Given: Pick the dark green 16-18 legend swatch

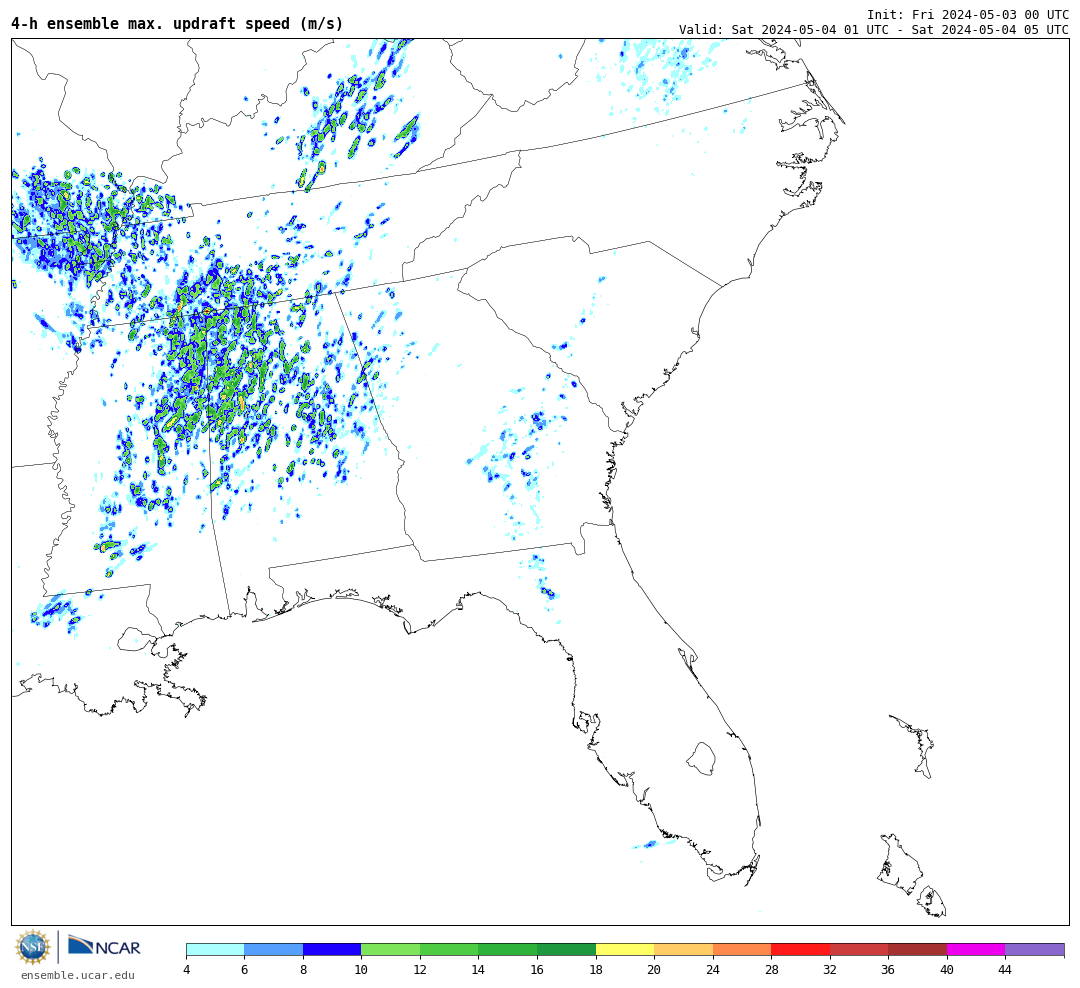Looking at the screenshot, I should [x=566, y=949].
